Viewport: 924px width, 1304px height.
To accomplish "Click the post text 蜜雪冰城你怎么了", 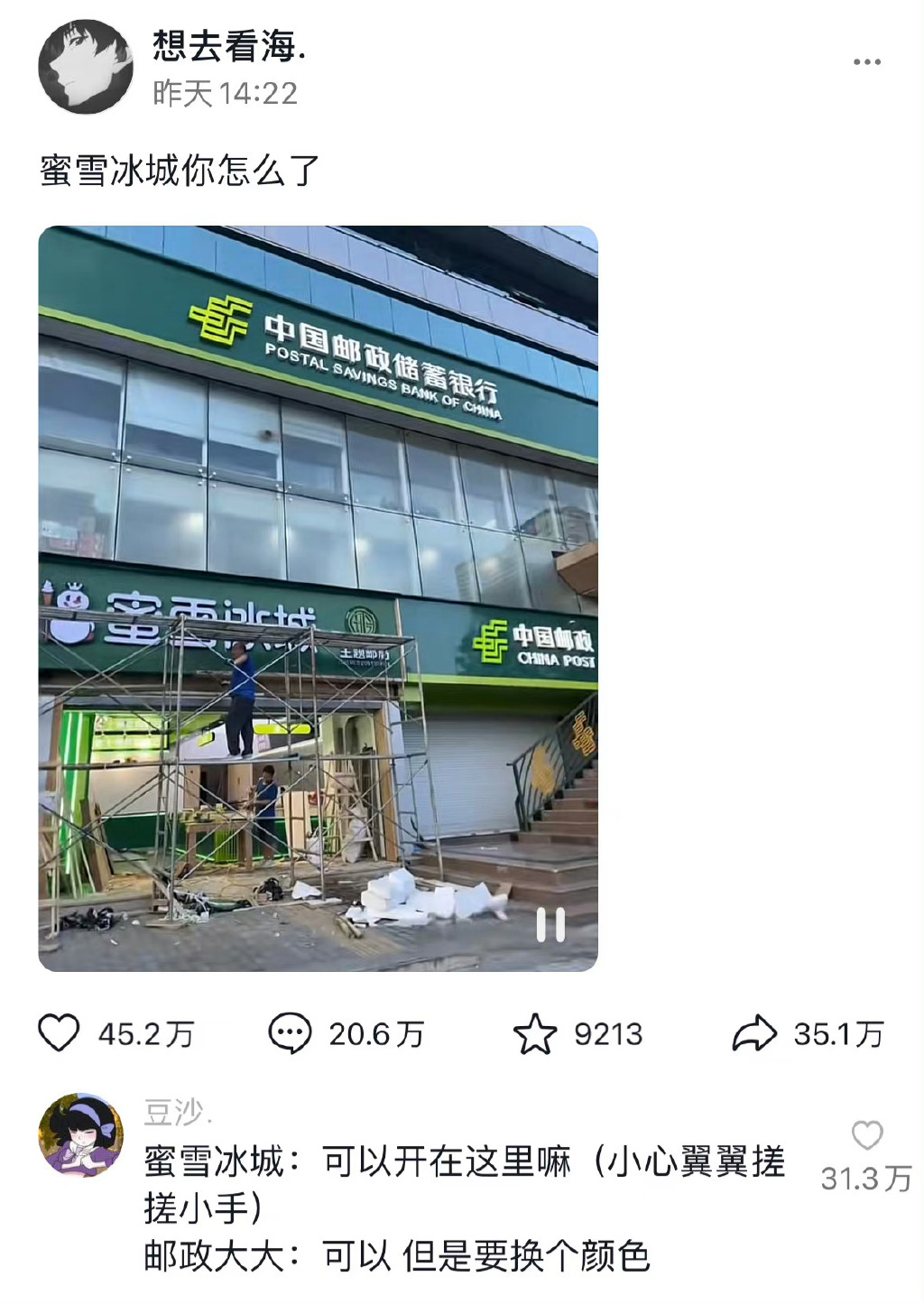I will [180, 170].
